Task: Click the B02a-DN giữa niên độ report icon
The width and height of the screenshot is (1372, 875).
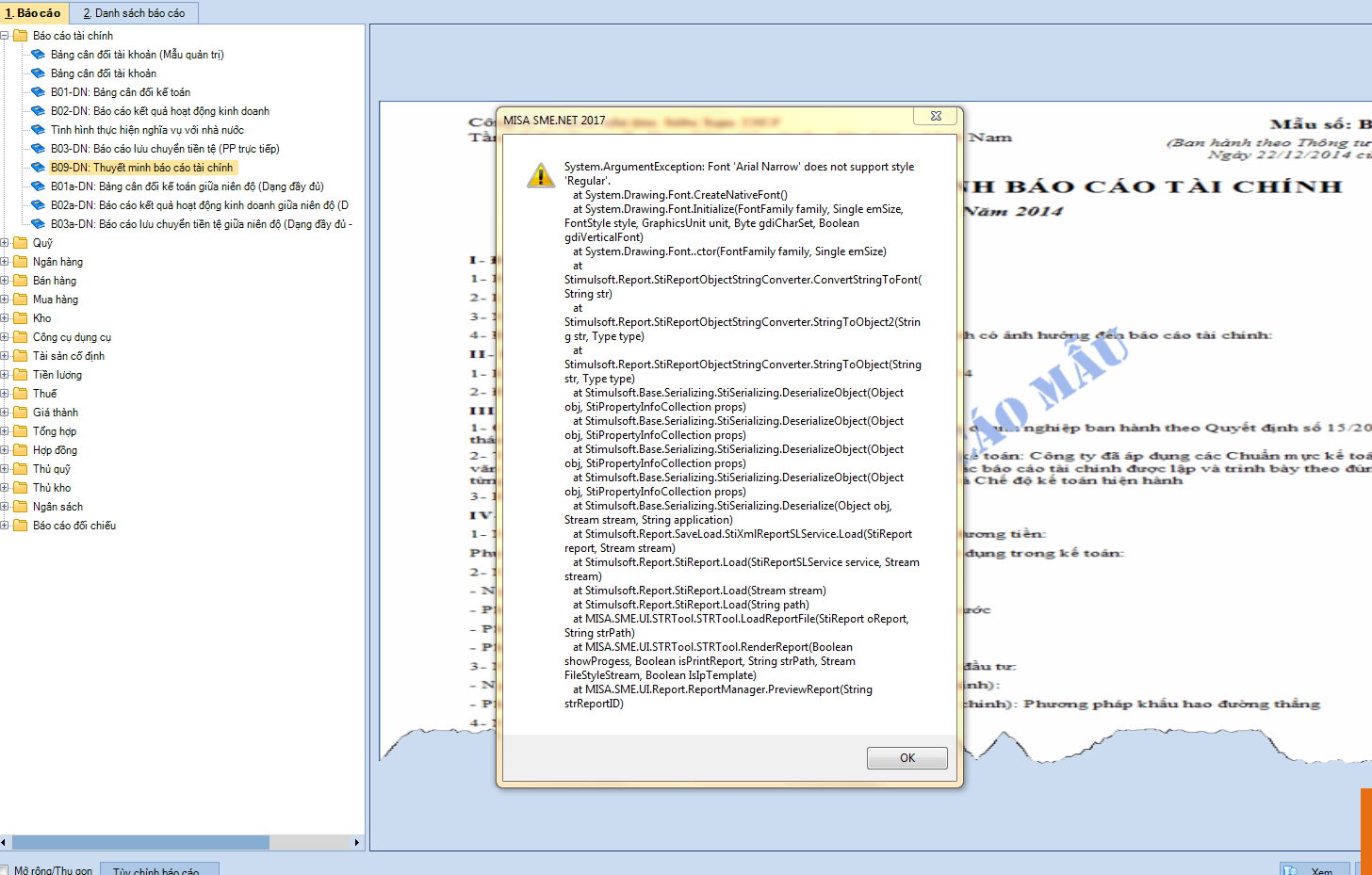Action: pyautogui.click(x=38, y=205)
